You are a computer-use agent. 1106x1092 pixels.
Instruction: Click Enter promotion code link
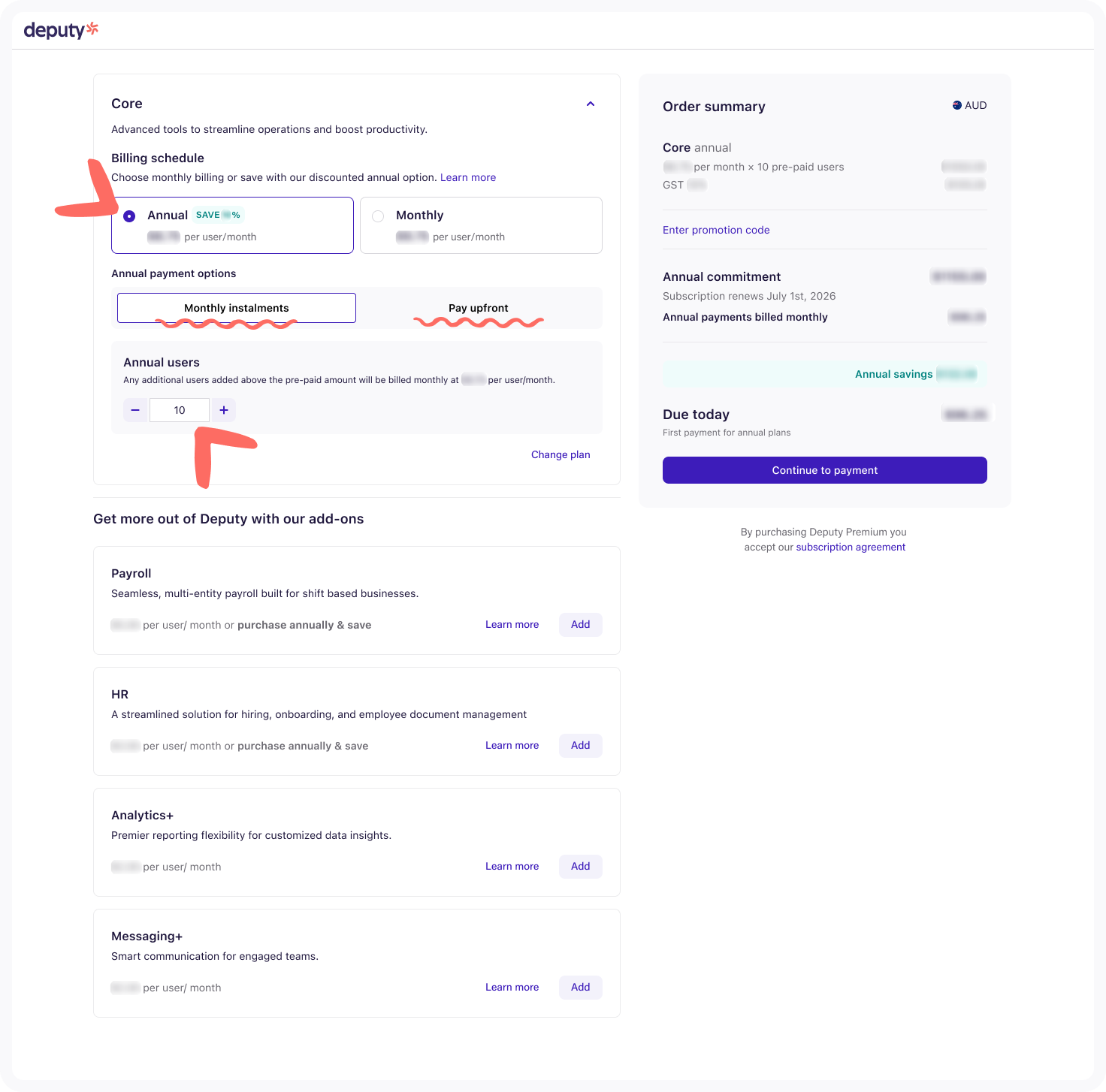tap(716, 230)
